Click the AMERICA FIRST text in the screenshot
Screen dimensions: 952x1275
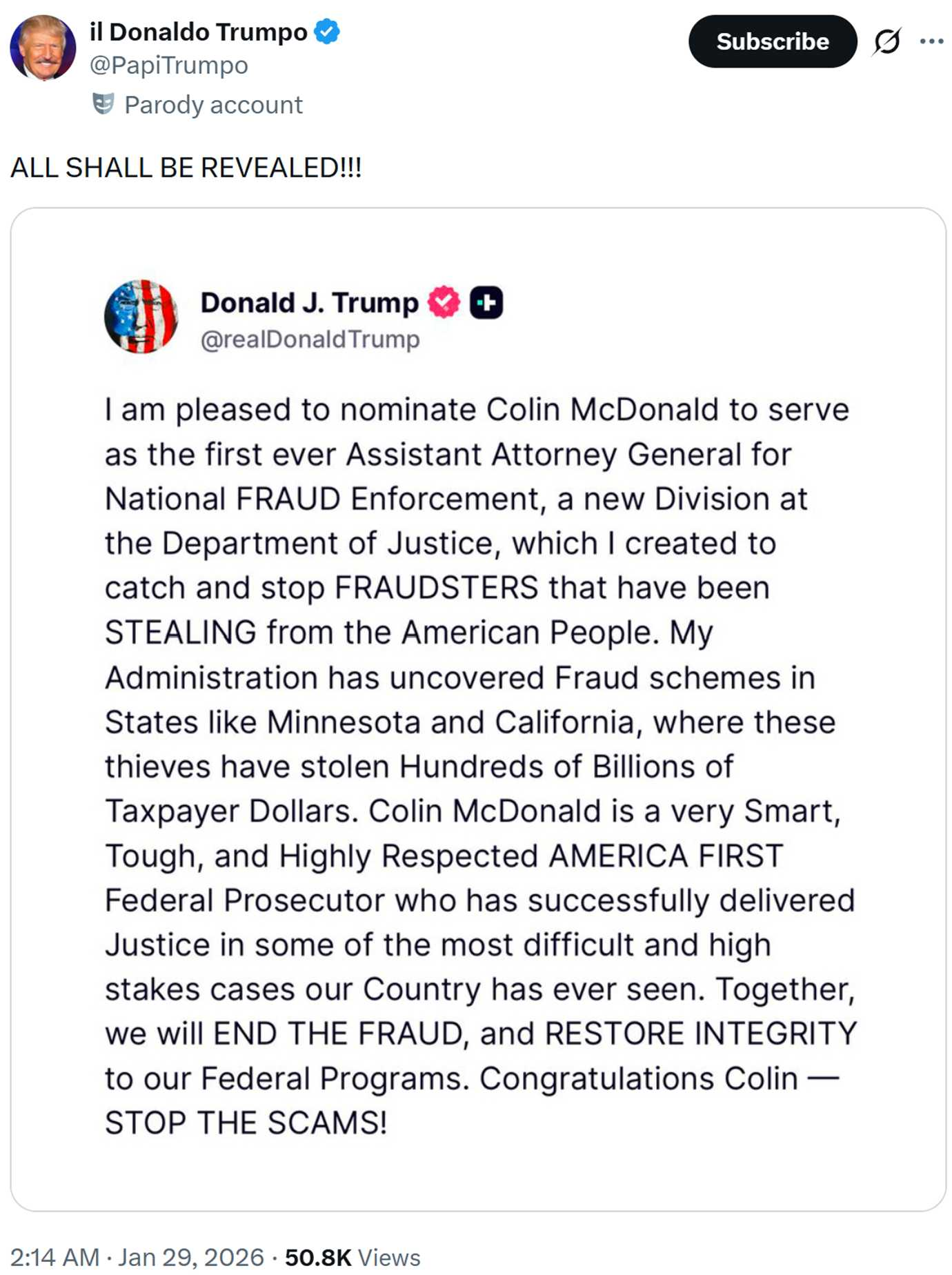coord(666,856)
